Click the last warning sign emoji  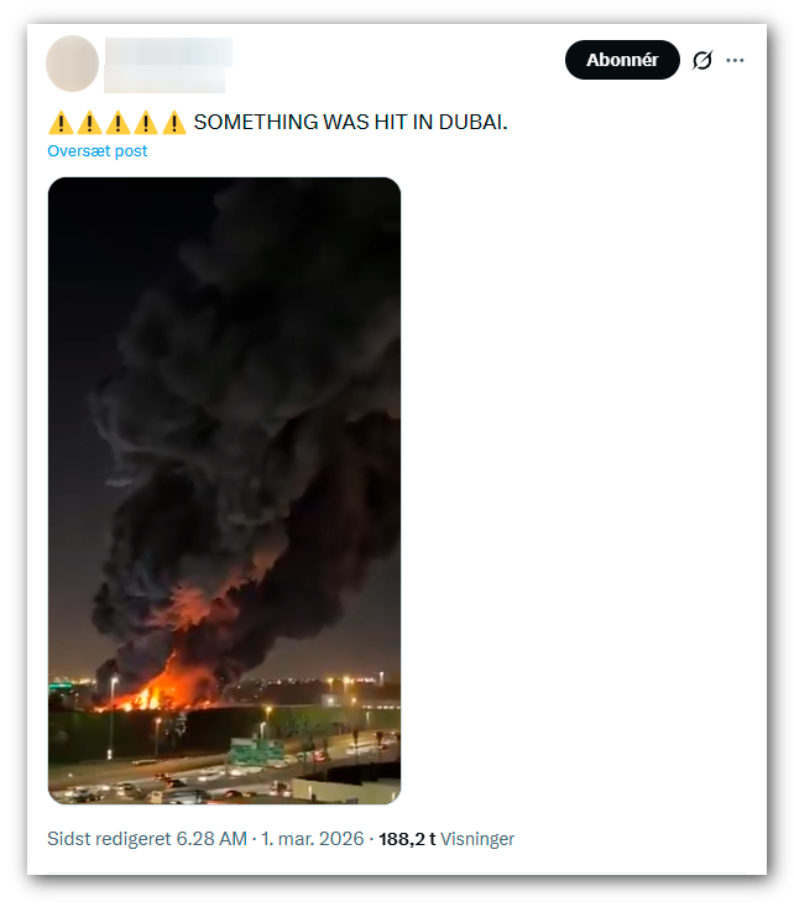174,122
